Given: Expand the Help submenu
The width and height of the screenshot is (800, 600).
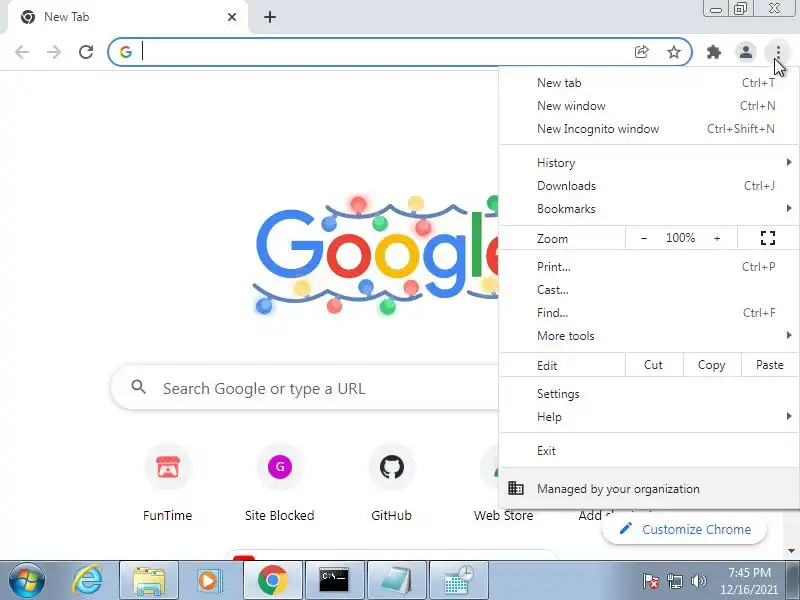Looking at the screenshot, I should pyautogui.click(x=649, y=417).
